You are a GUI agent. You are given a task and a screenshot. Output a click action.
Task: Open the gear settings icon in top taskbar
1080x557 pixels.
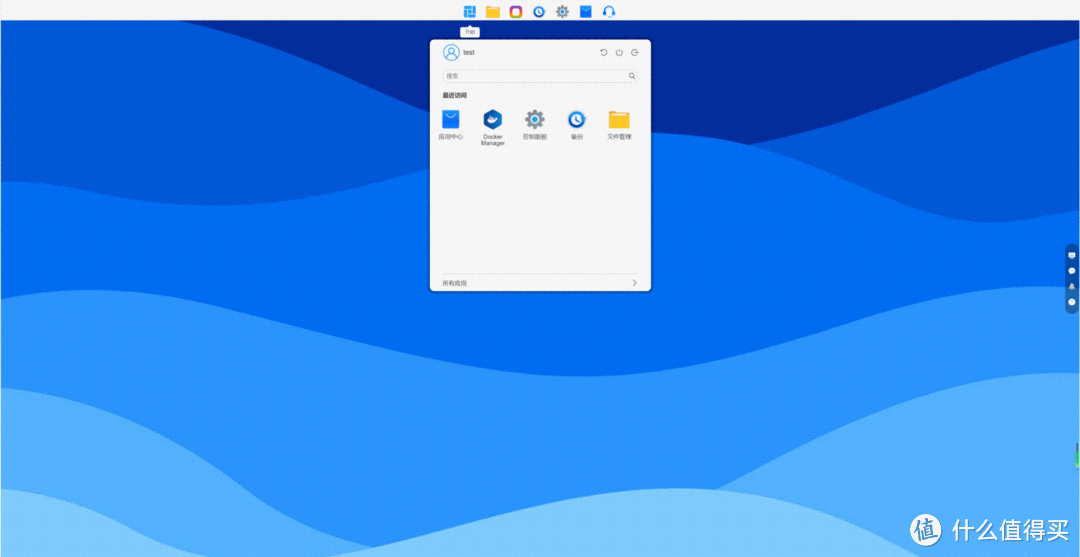[x=562, y=12]
